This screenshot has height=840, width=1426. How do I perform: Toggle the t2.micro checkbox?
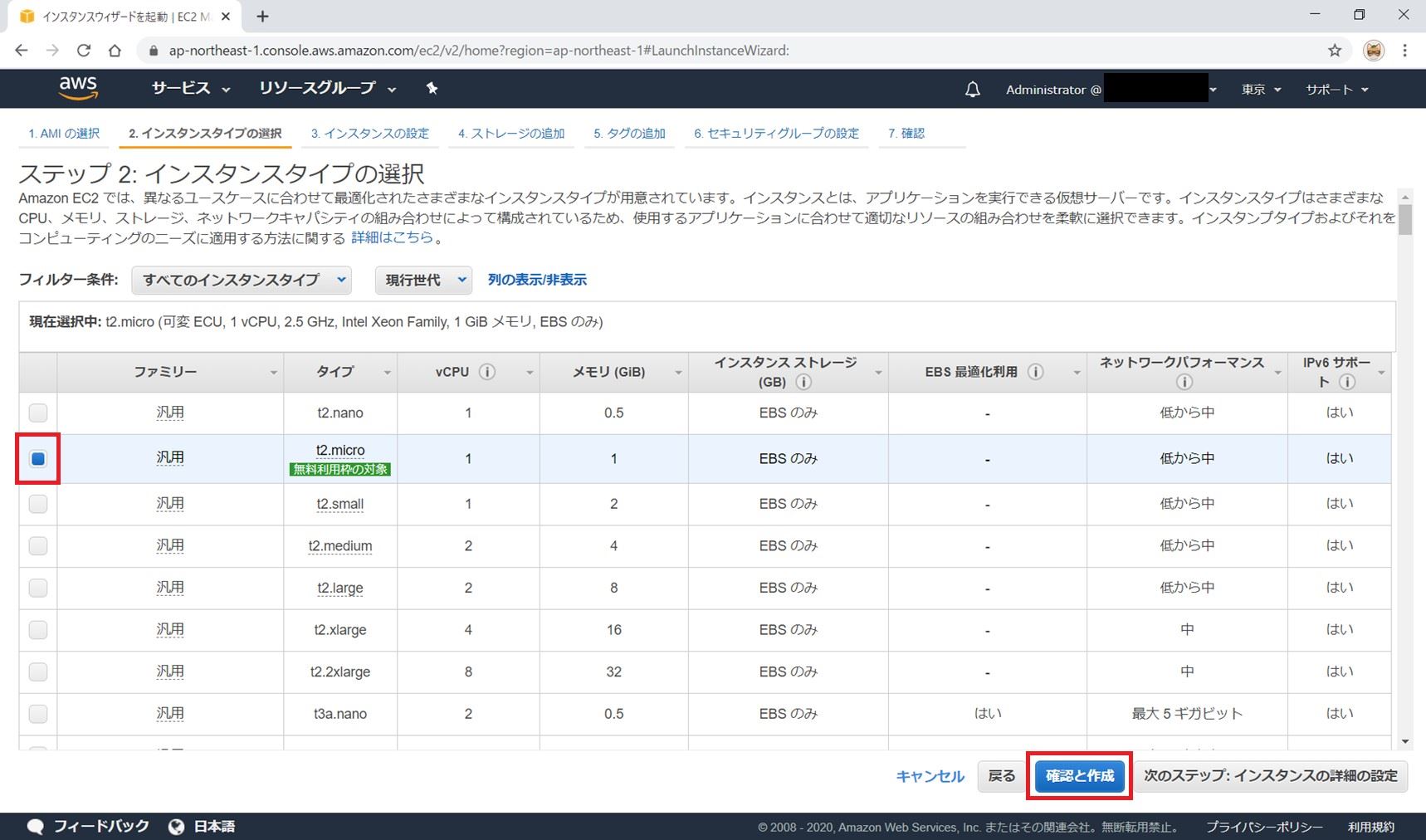[38, 458]
